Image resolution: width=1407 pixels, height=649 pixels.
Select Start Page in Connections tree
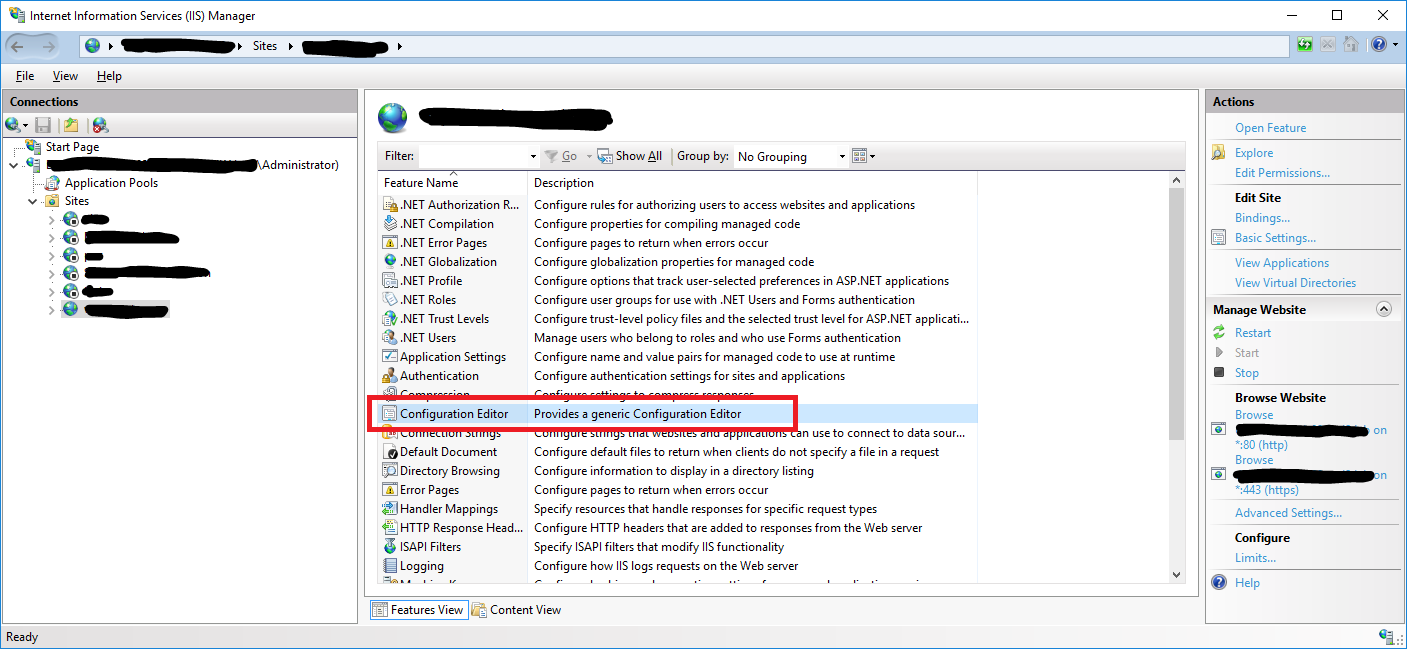(72, 147)
